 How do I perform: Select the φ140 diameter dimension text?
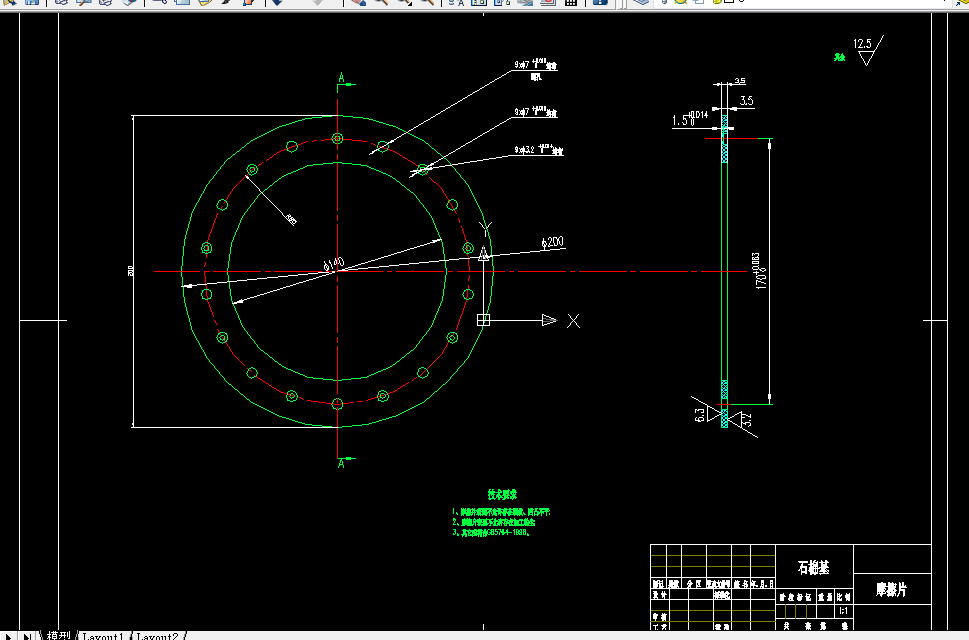click(x=334, y=264)
